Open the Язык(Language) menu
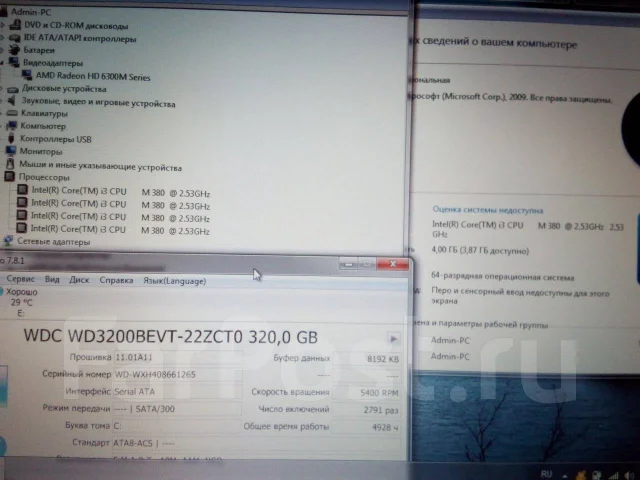This screenshot has height=480, width=640. coord(175,281)
